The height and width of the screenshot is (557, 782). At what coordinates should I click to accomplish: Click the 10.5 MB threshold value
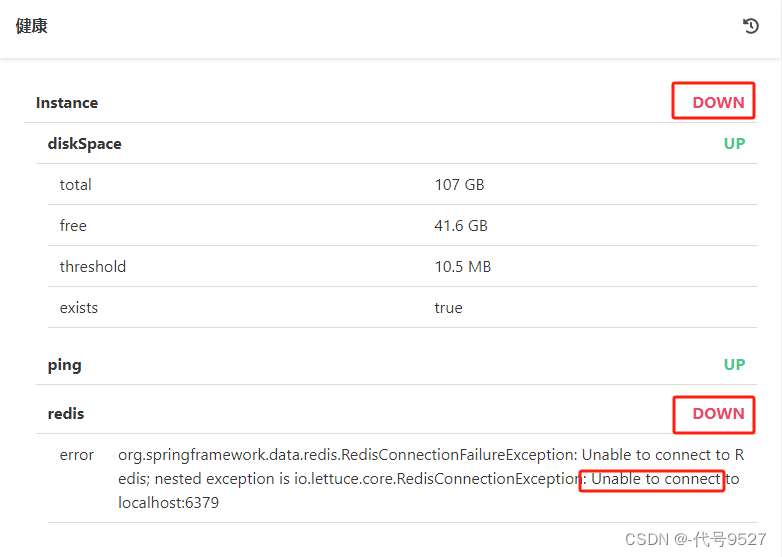pyautogui.click(x=462, y=267)
